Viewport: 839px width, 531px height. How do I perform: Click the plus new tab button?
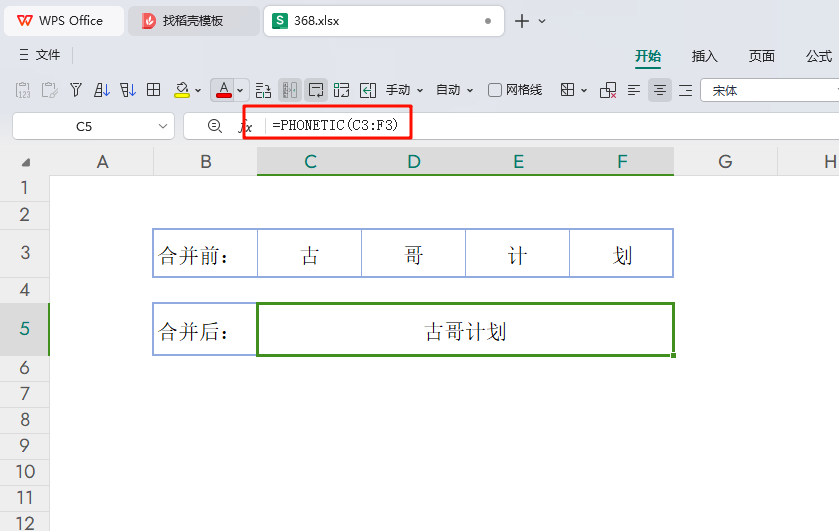[522, 21]
